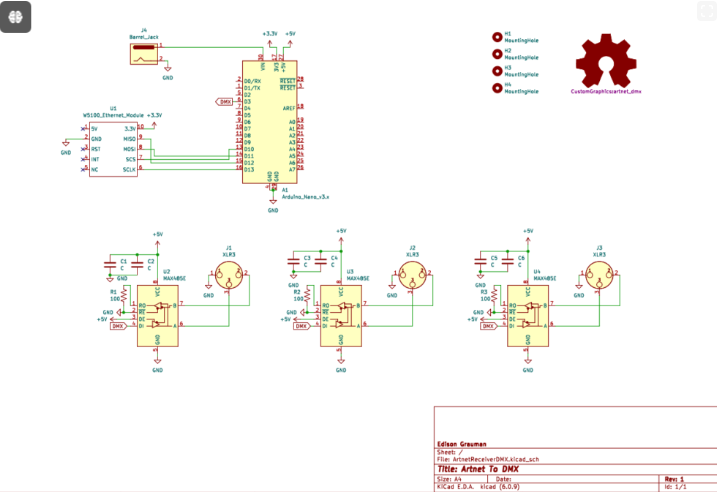Image resolution: width=717 pixels, height=492 pixels.
Task: Click the 'KiCad E.D.A. kicad (6.0.9)' text
Action: coord(478,487)
